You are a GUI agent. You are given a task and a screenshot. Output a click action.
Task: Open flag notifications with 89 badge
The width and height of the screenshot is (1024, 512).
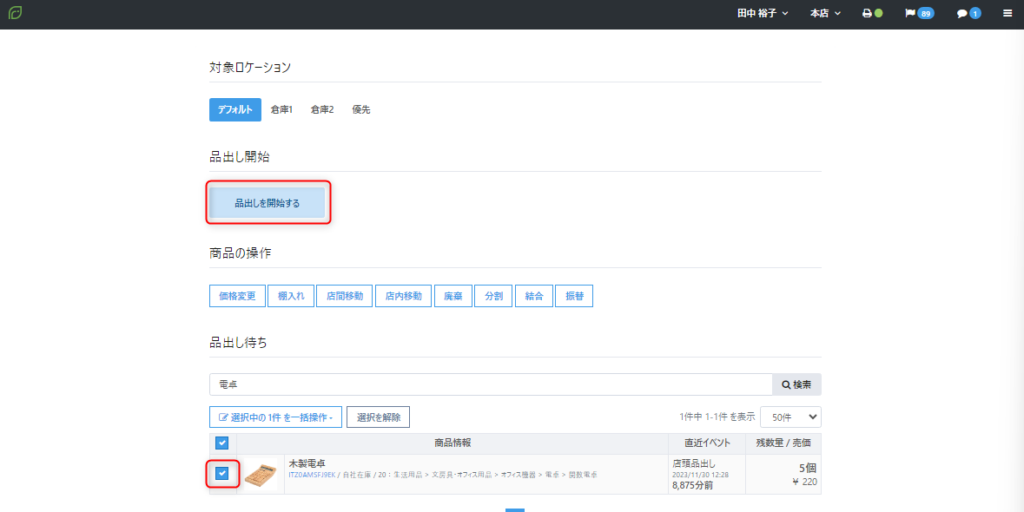coord(919,13)
